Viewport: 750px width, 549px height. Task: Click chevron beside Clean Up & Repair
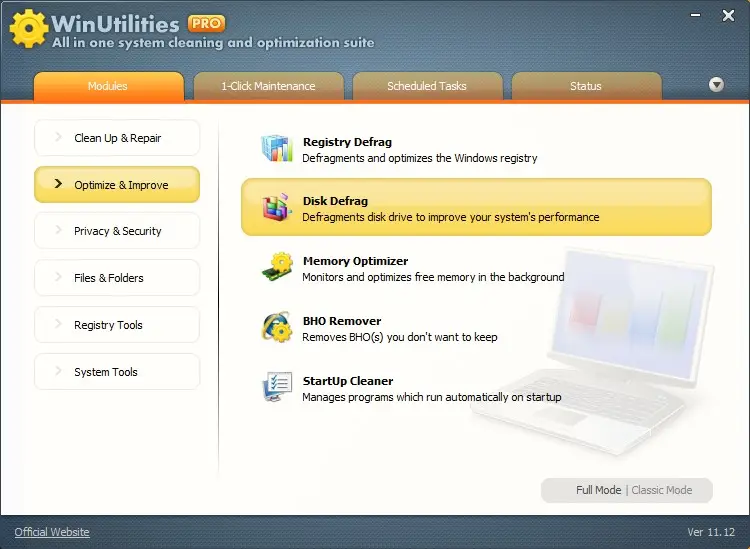[x=58, y=137]
